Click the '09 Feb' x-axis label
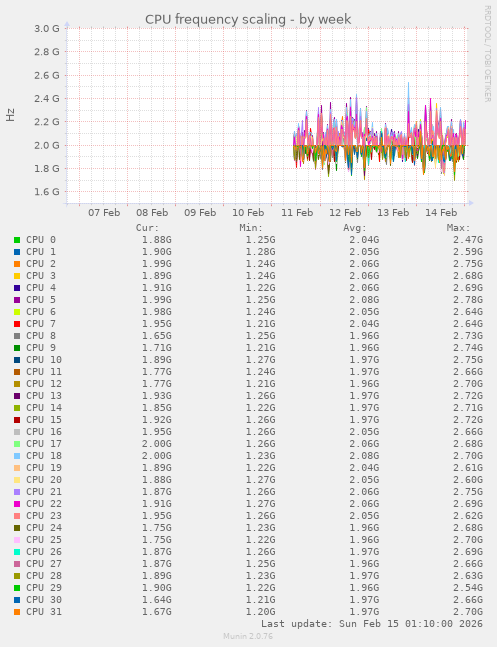497x647 pixels. click(x=200, y=213)
